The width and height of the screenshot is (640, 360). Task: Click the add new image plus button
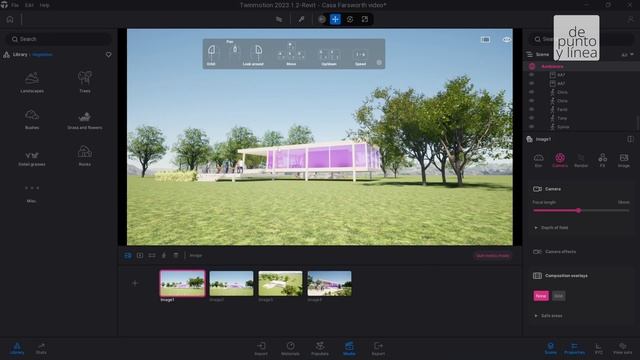[135, 283]
